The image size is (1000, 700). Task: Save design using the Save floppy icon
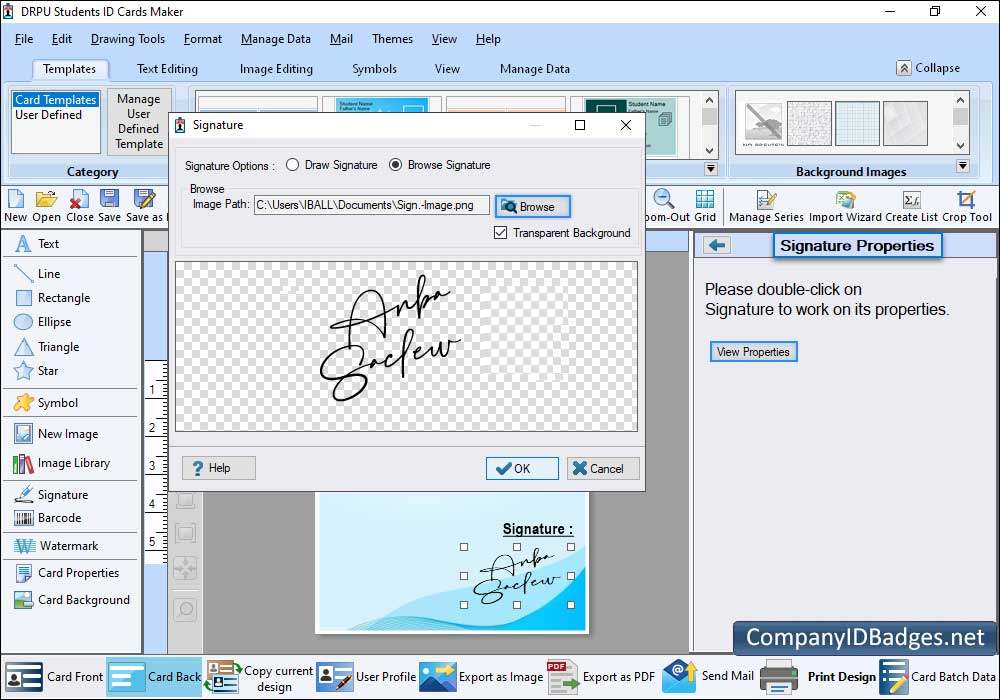(109, 200)
